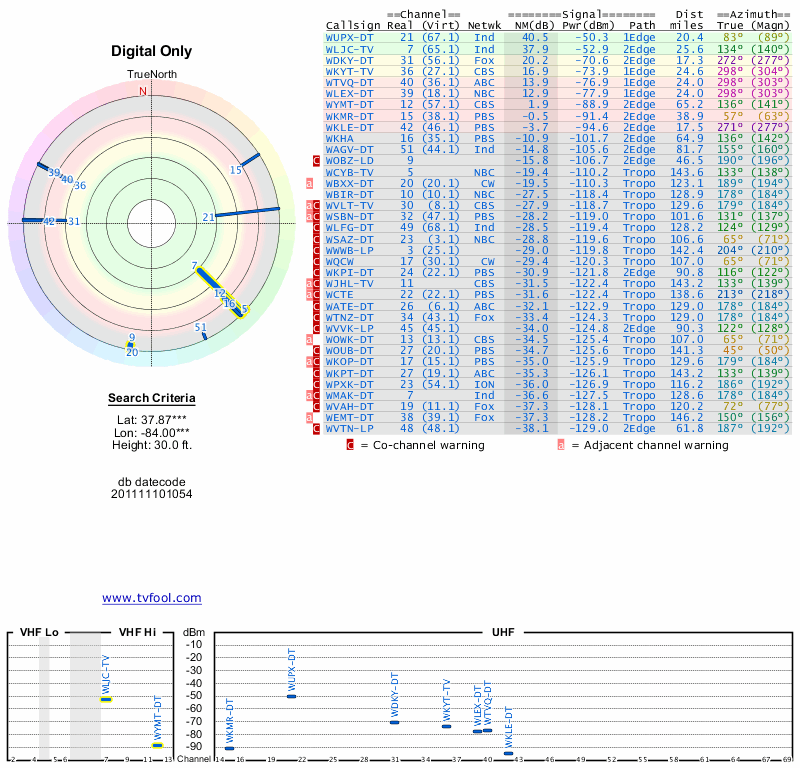The image size is (800, 768).
Task: Click channel 21 label on the radar plot
Action: tap(208, 217)
